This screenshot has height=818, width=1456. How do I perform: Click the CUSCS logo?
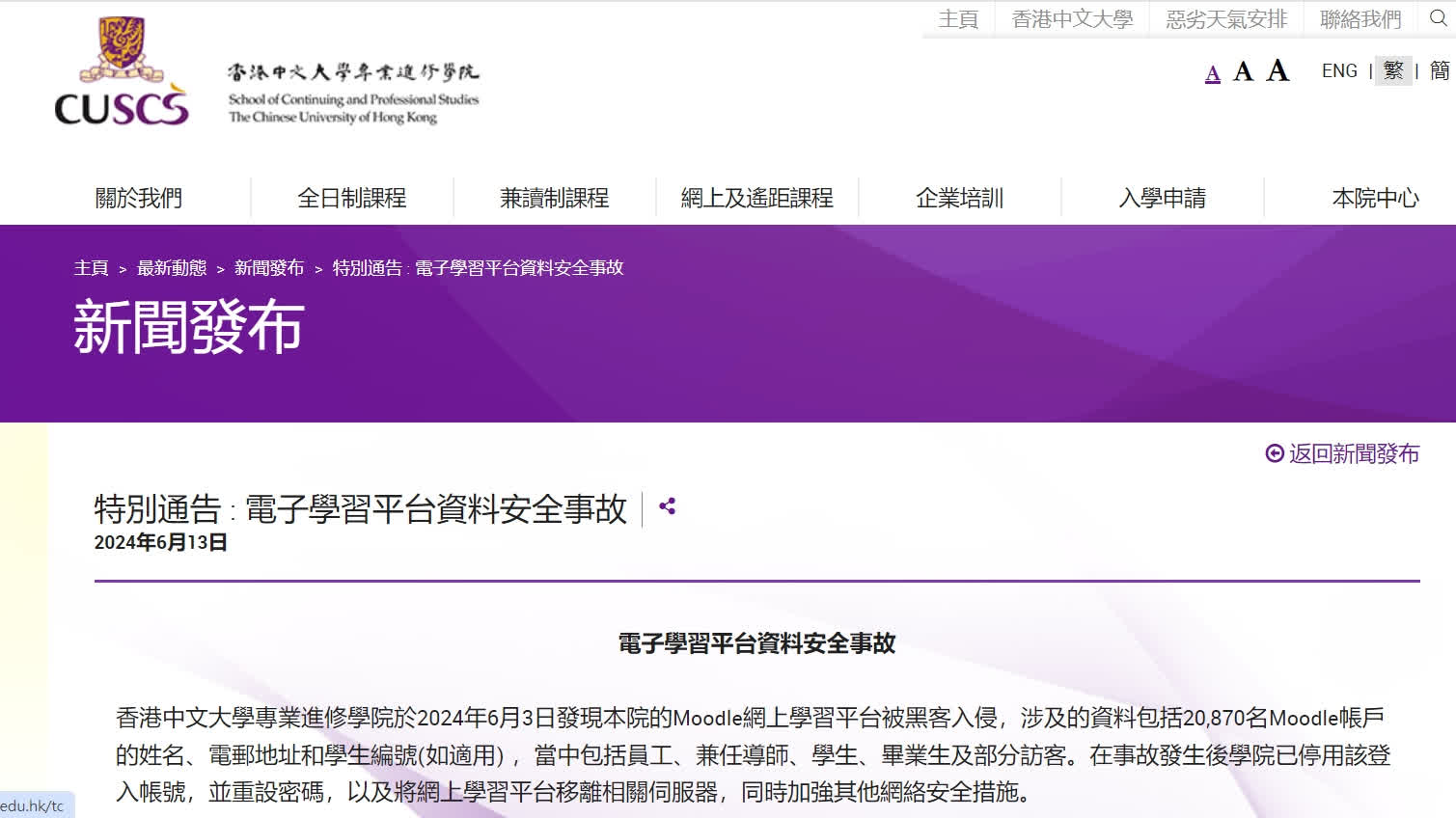(x=122, y=72)
